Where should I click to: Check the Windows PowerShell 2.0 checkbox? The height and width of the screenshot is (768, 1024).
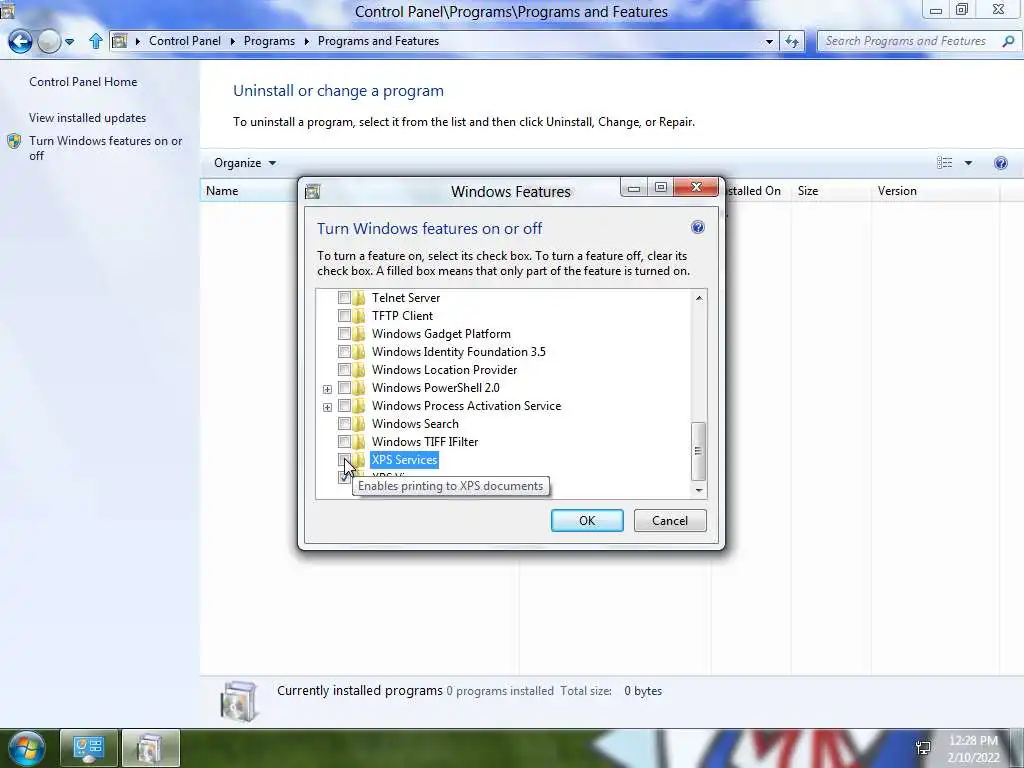[344, 388]
